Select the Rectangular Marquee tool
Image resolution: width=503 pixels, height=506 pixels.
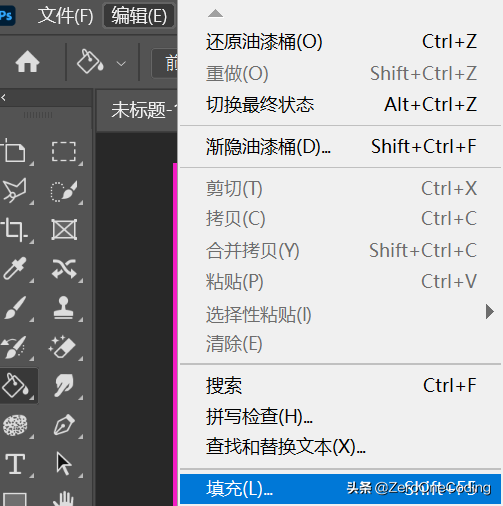[x=64, y=152]
